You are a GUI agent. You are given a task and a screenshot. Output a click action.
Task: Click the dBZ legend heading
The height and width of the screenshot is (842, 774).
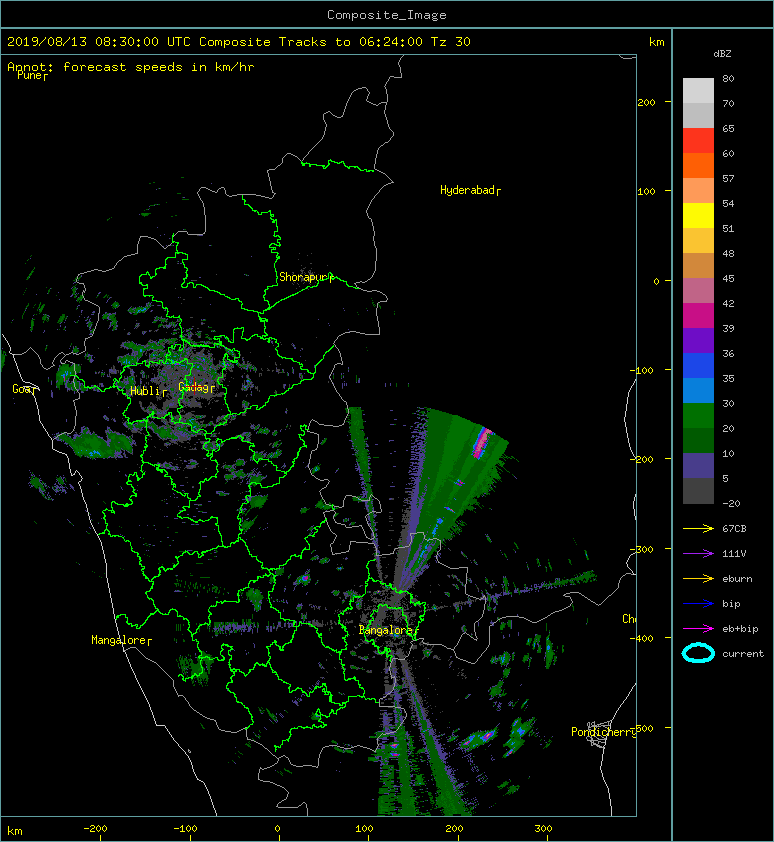point(722,54)
